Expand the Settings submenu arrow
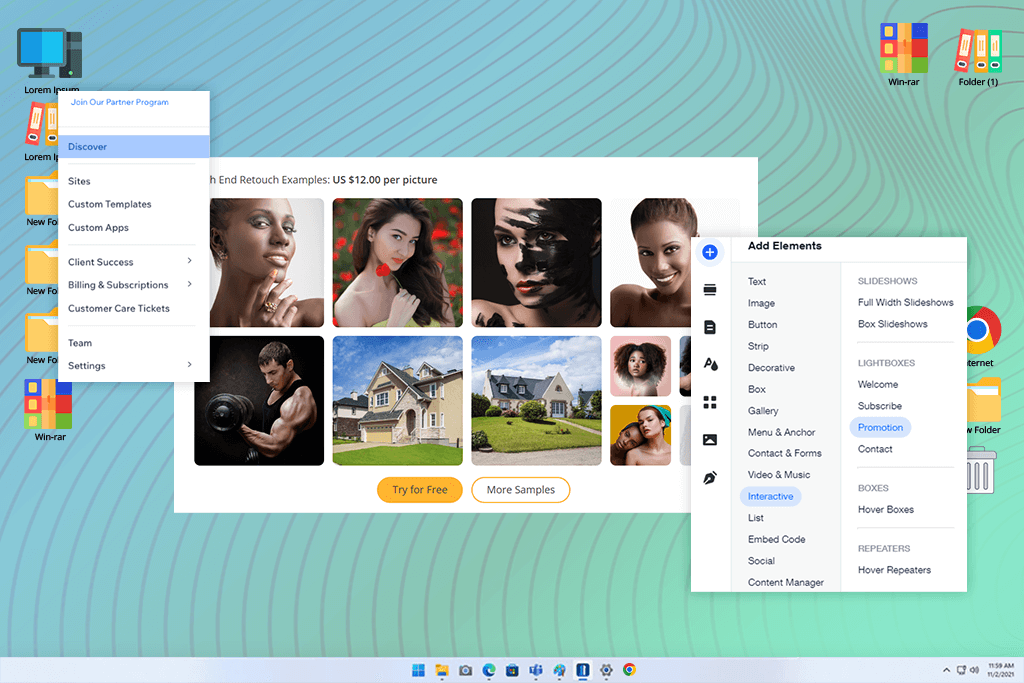Viewport: 1024px width, 683px height. click(189, 364)
